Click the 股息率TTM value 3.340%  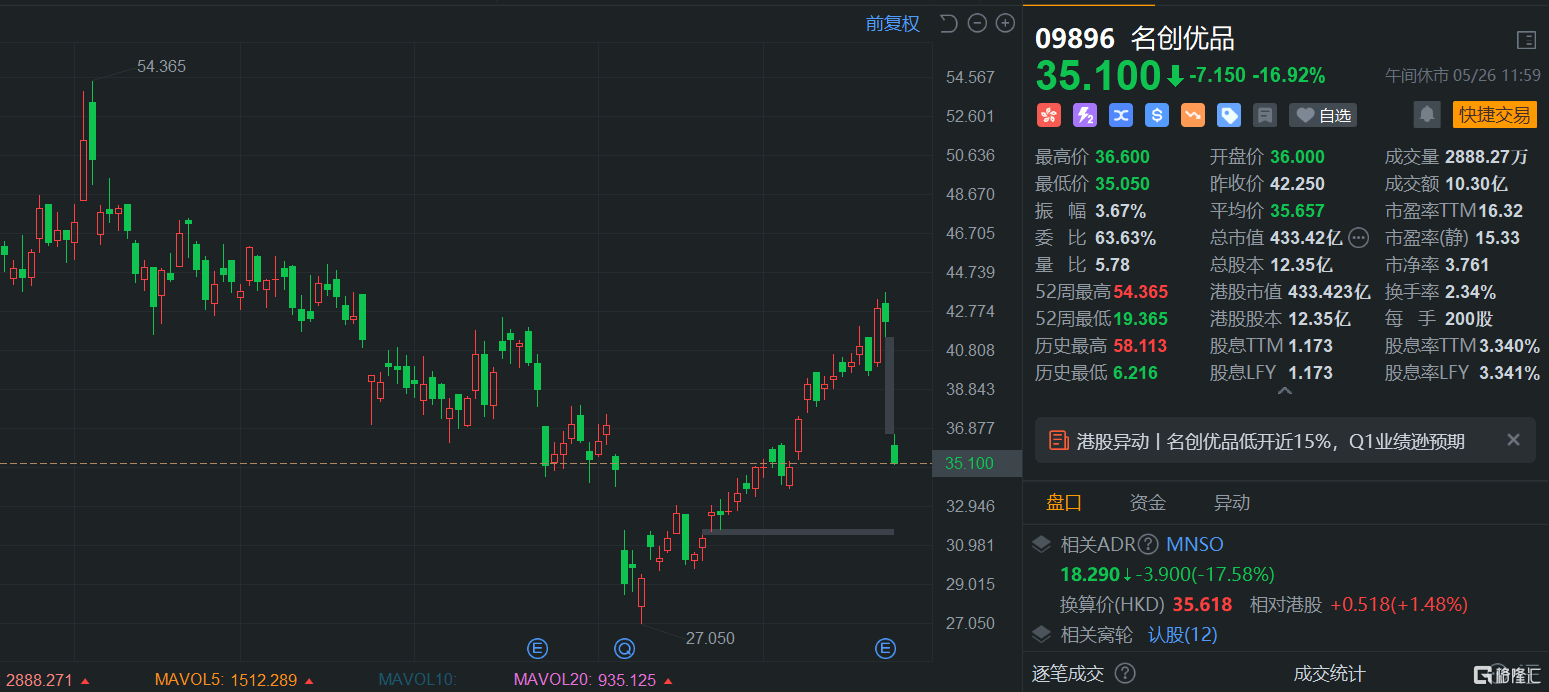click(1511, 346)
